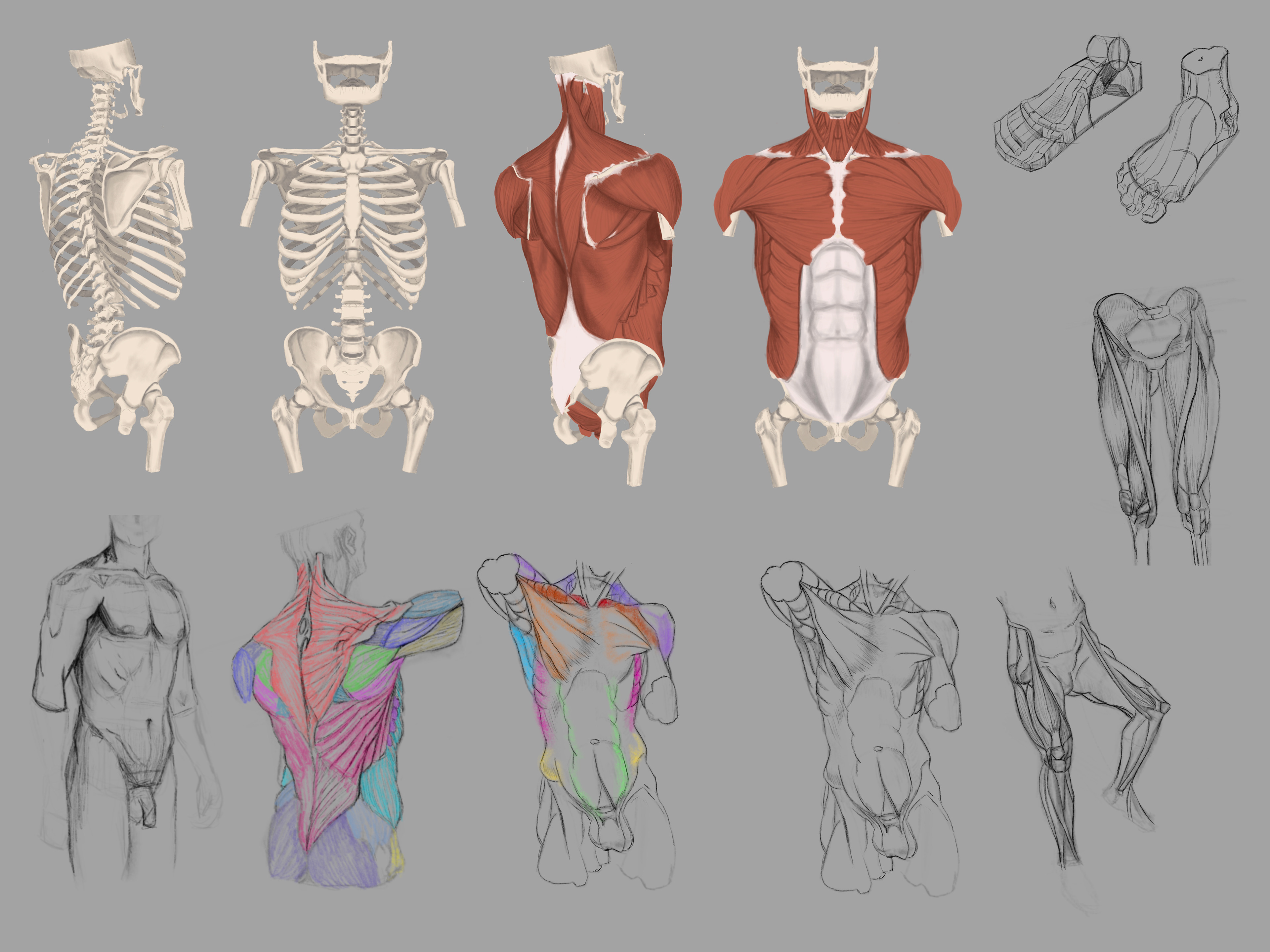
Task: Click the front-view skeleton ribcage illustration
Action: (353, 241)
